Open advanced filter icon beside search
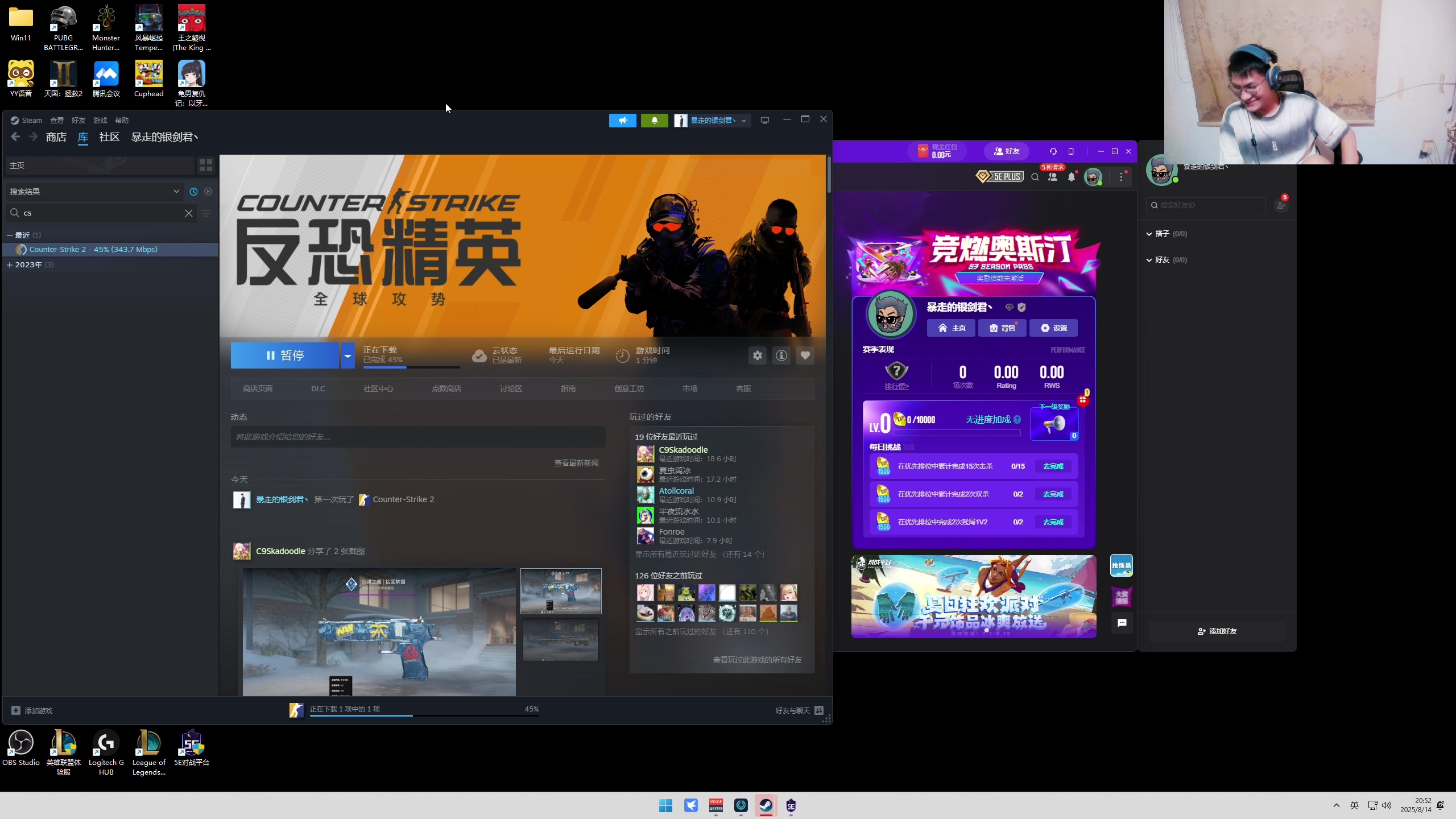This screenshot has width=1456, height=819. click(x=206, y=213)
